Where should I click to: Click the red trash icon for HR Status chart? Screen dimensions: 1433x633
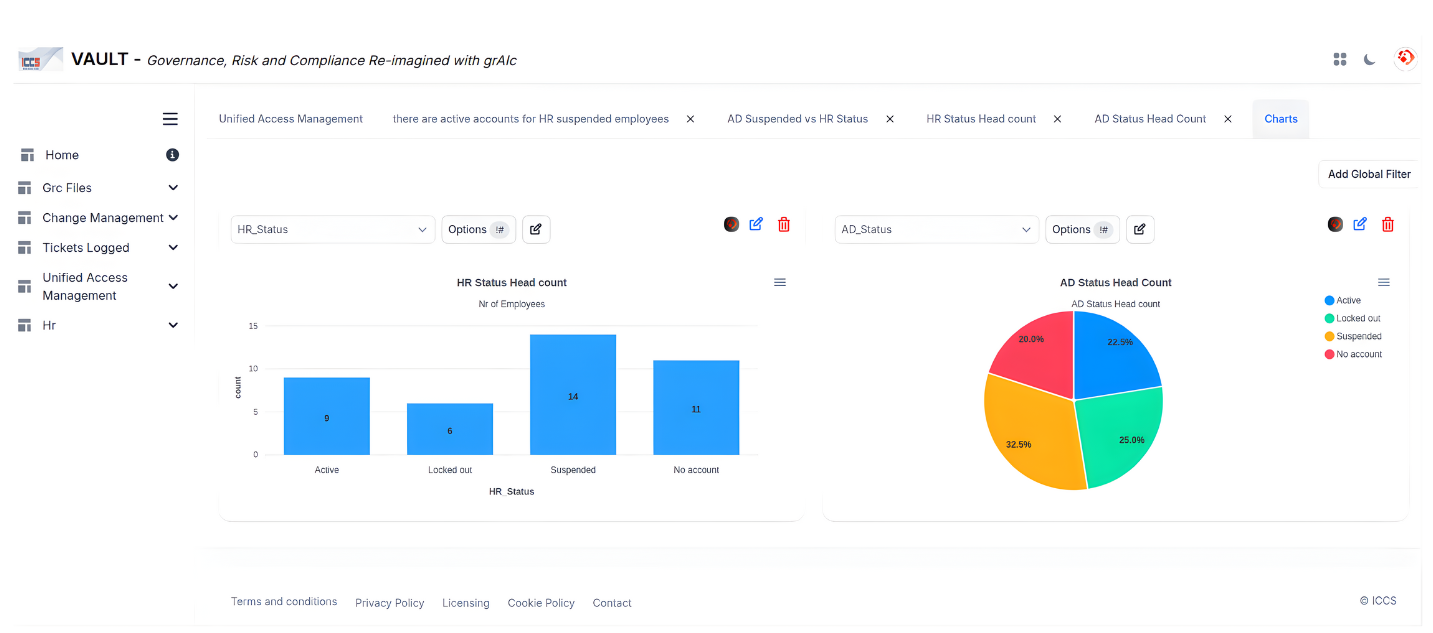[784, 224]
